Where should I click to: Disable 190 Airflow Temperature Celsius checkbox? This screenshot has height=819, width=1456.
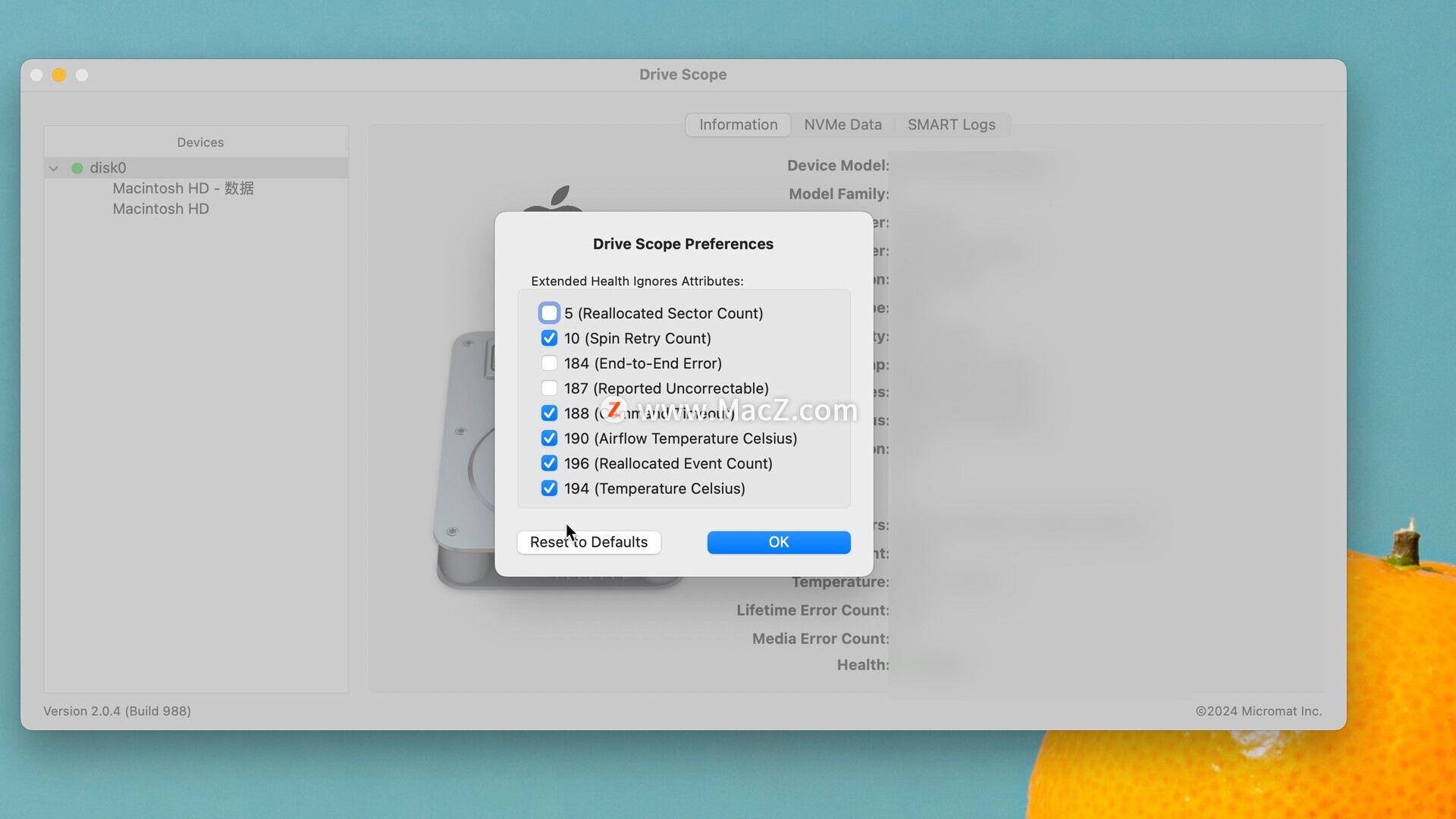point(549,438)
